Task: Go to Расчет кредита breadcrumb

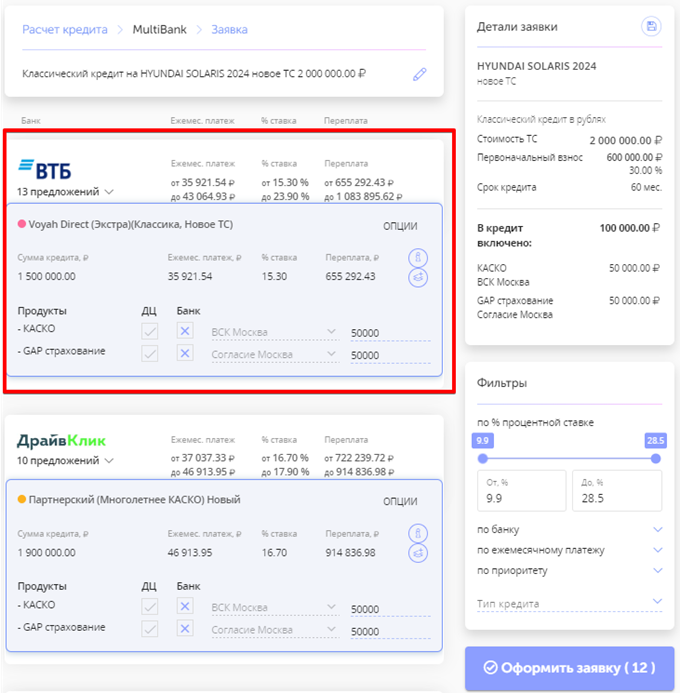Action: point(65,30)
